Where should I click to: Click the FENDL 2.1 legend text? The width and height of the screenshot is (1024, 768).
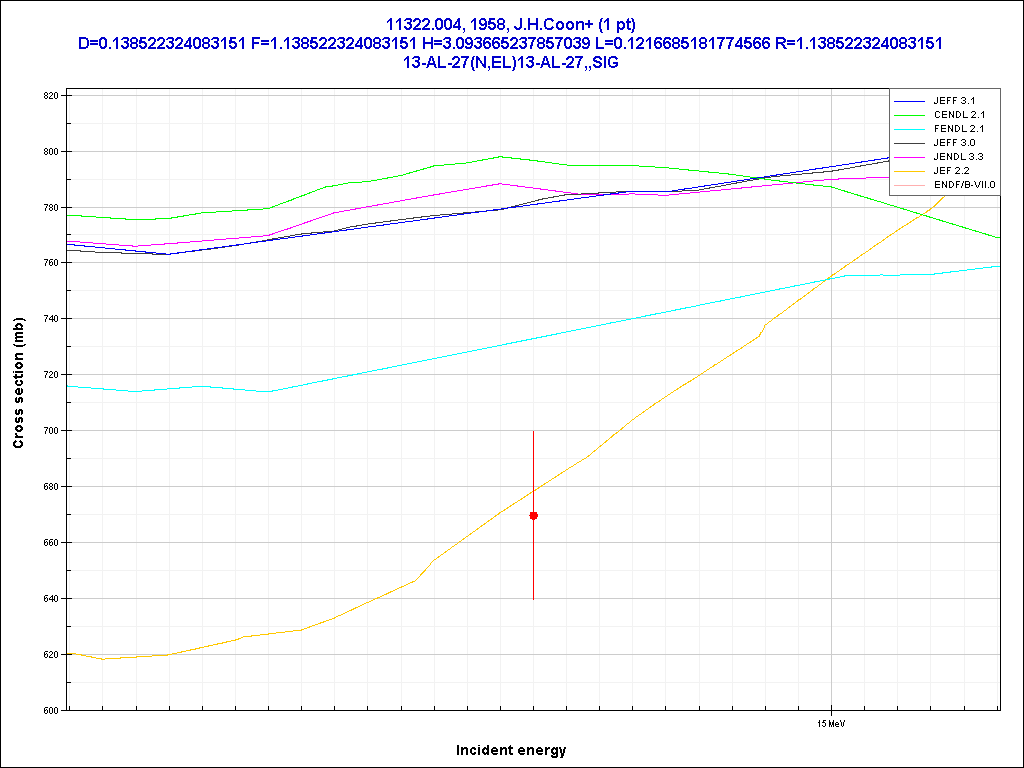tap(957, 129)
